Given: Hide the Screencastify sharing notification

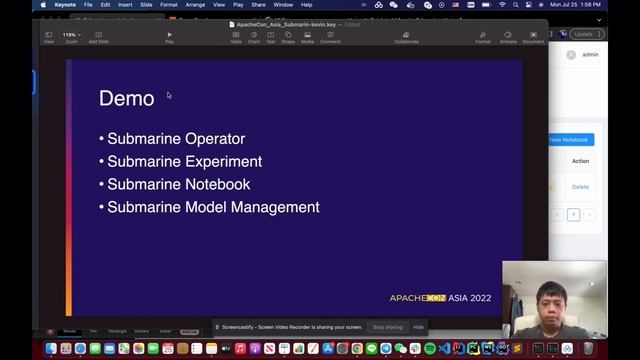Looking at the screenshot, I should (x=418, y=327).
